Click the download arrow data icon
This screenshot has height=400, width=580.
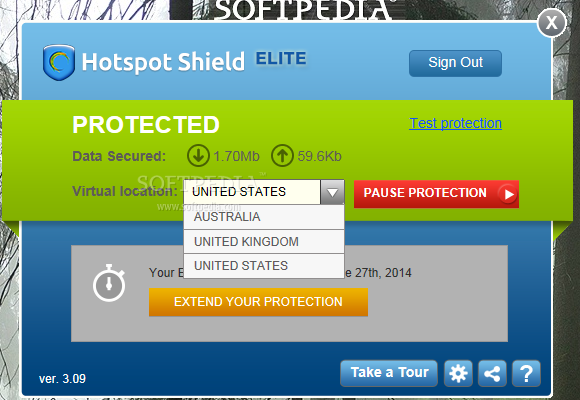point(198,156)
